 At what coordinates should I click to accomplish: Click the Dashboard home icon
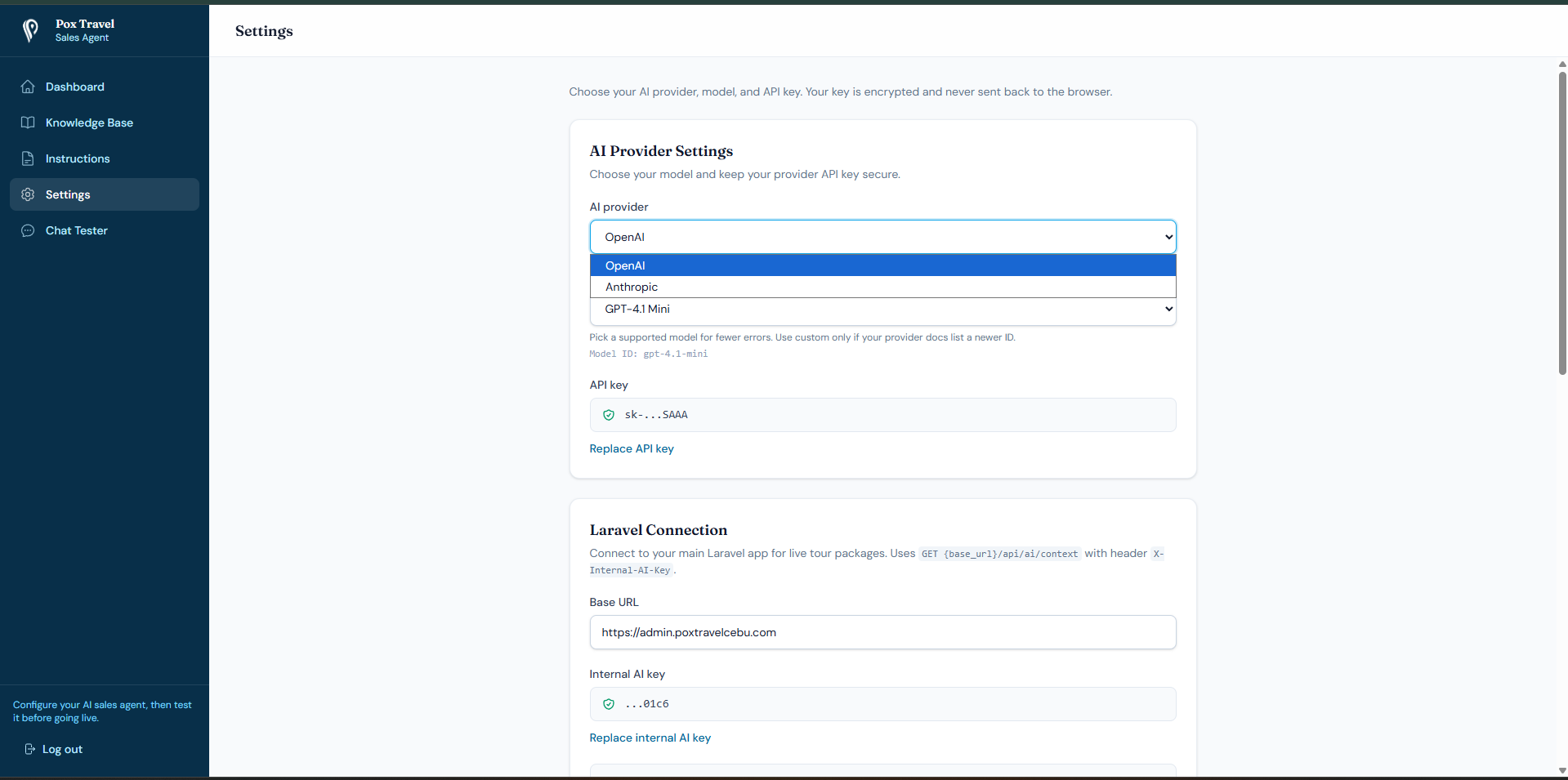point(28,87)
